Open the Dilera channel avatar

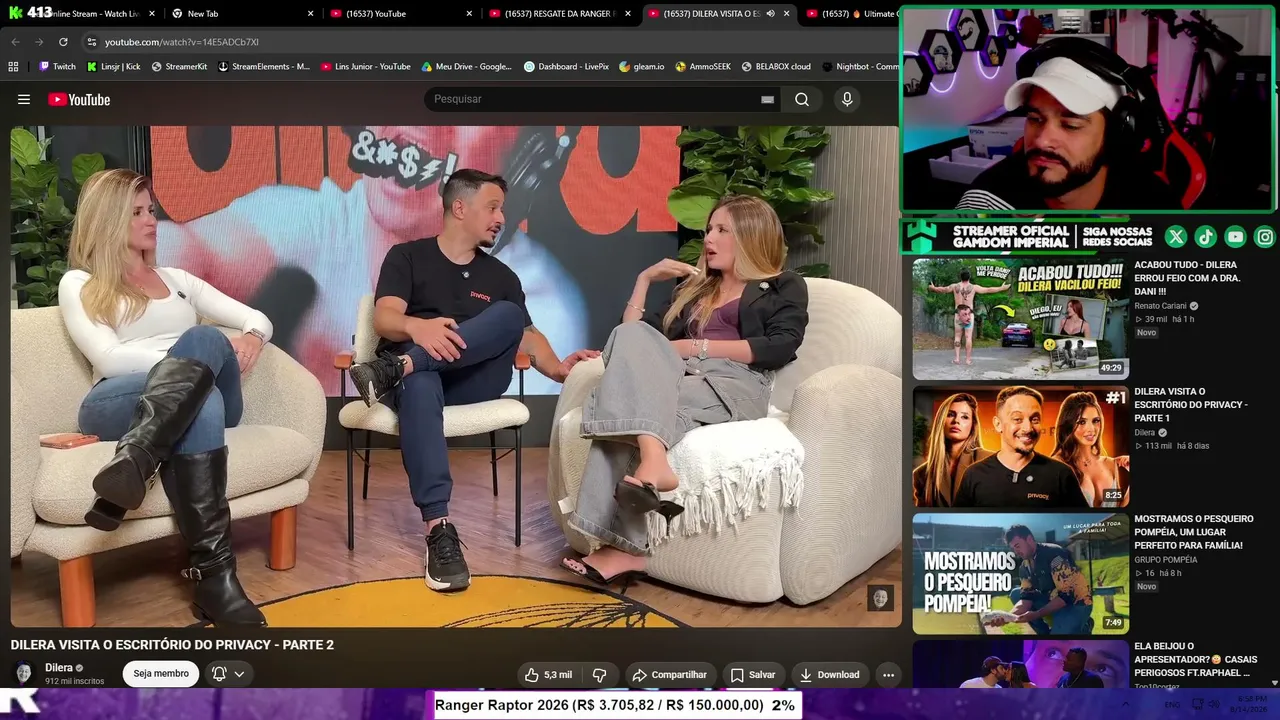(x=24, y=674)
